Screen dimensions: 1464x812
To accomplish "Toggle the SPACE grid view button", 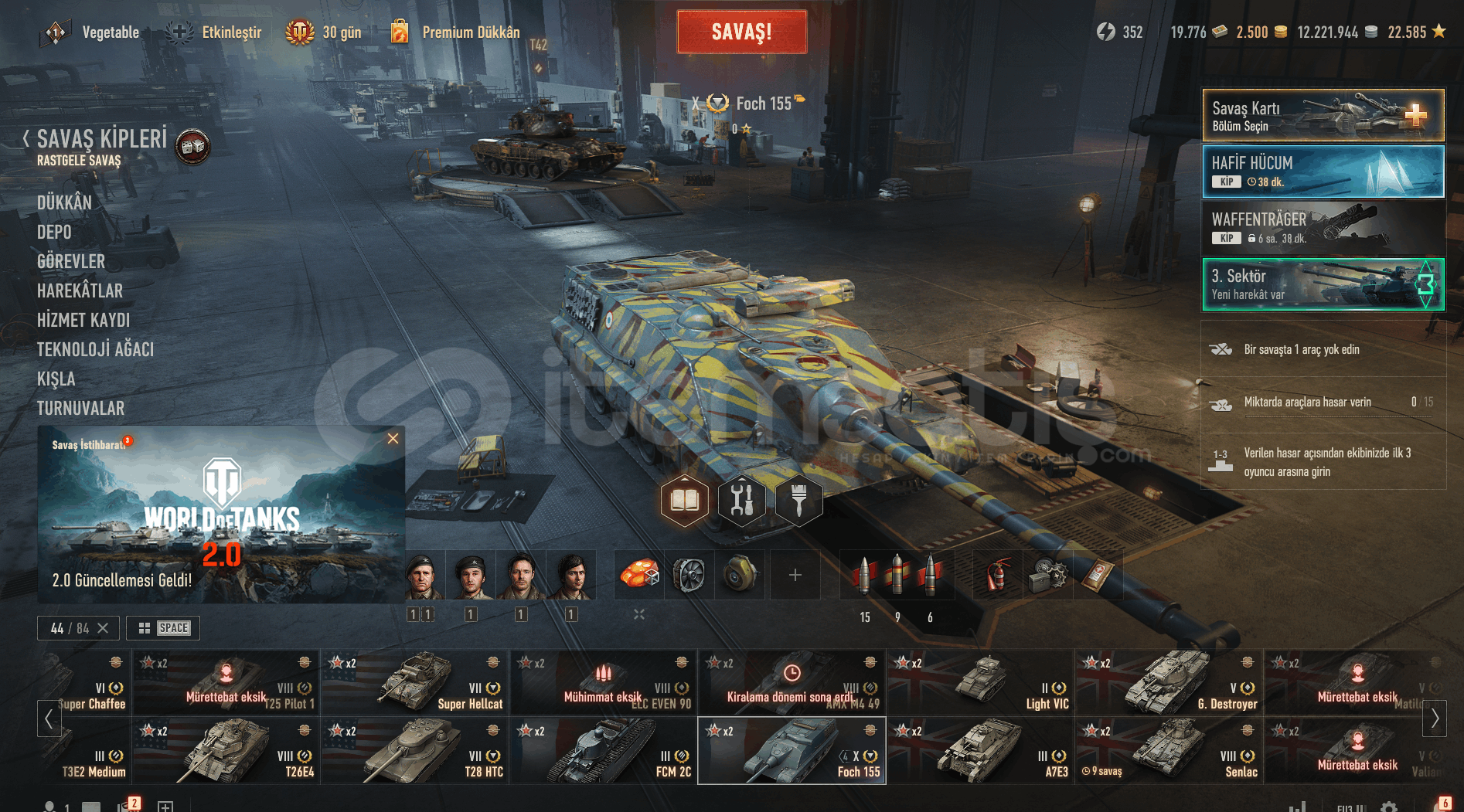I will tap(163, 628).
